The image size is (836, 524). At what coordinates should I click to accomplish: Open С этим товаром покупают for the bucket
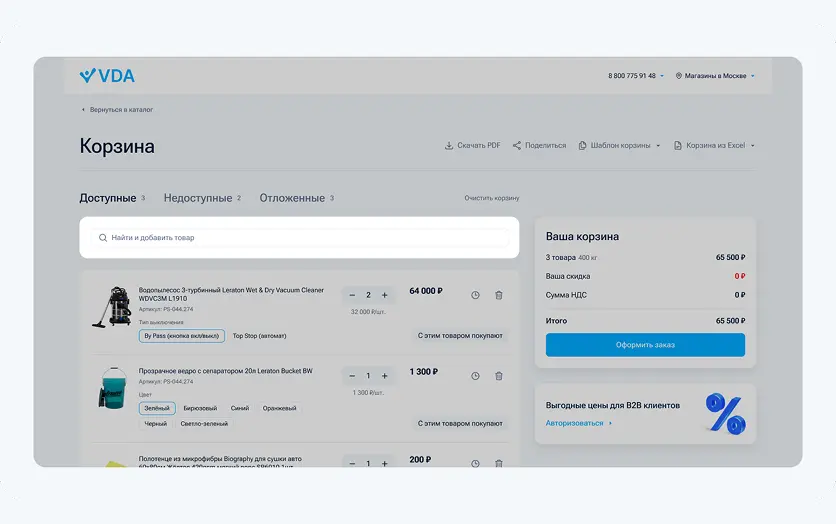coord(460,423)
